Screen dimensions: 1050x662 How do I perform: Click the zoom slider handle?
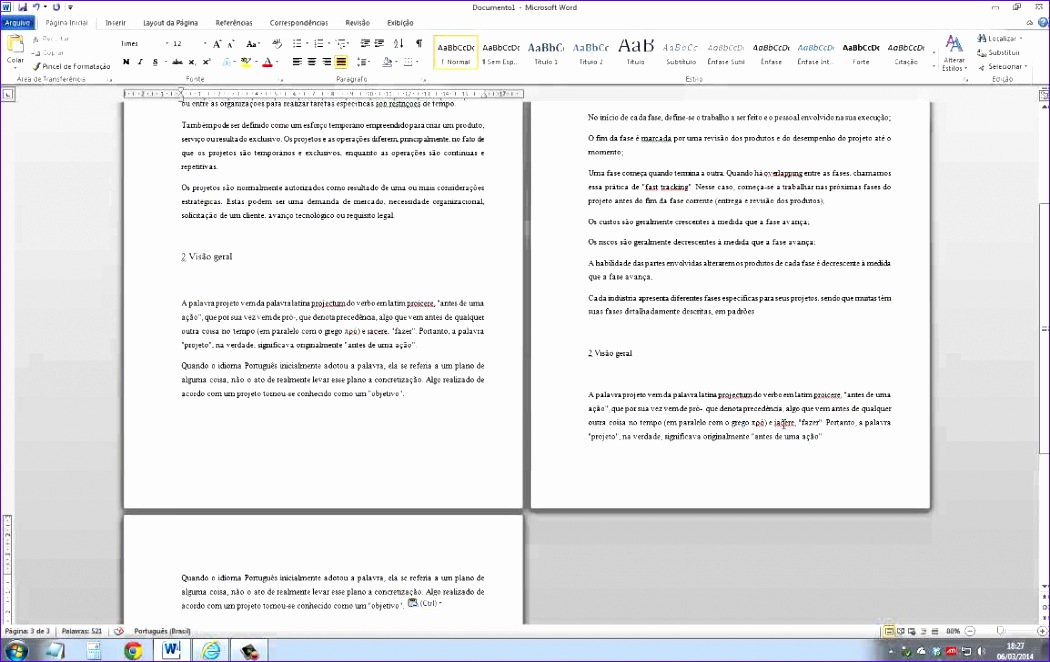[1000, 631]
